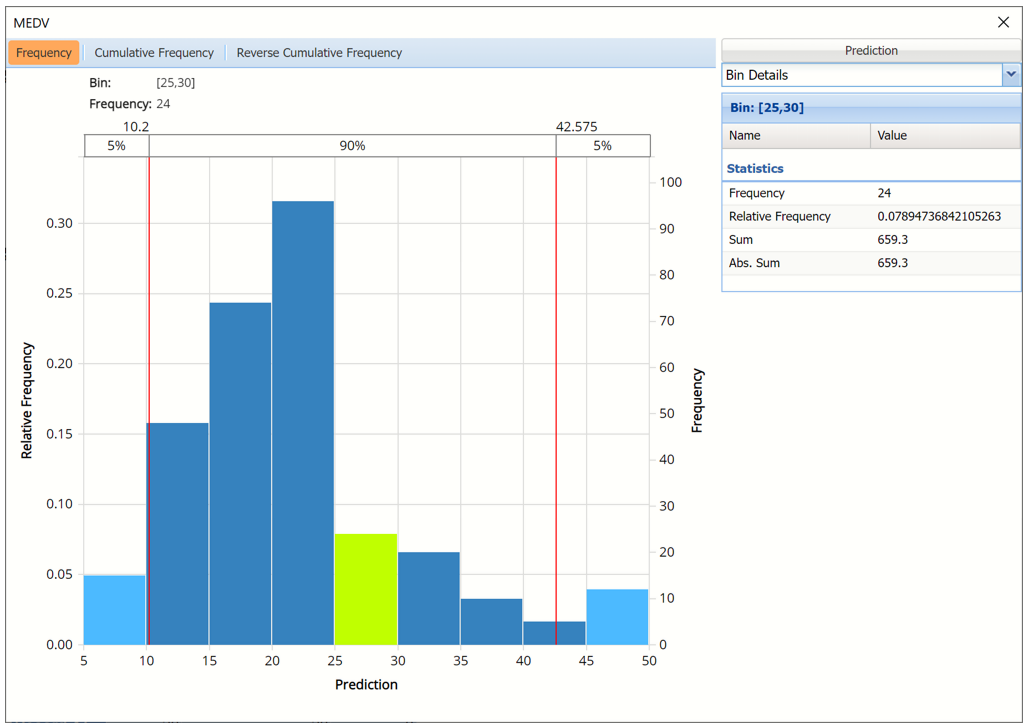Select the highlighted green 25-30 histogram bar
The width and height of the screenshot is (1026, 726).
[366, 590]
